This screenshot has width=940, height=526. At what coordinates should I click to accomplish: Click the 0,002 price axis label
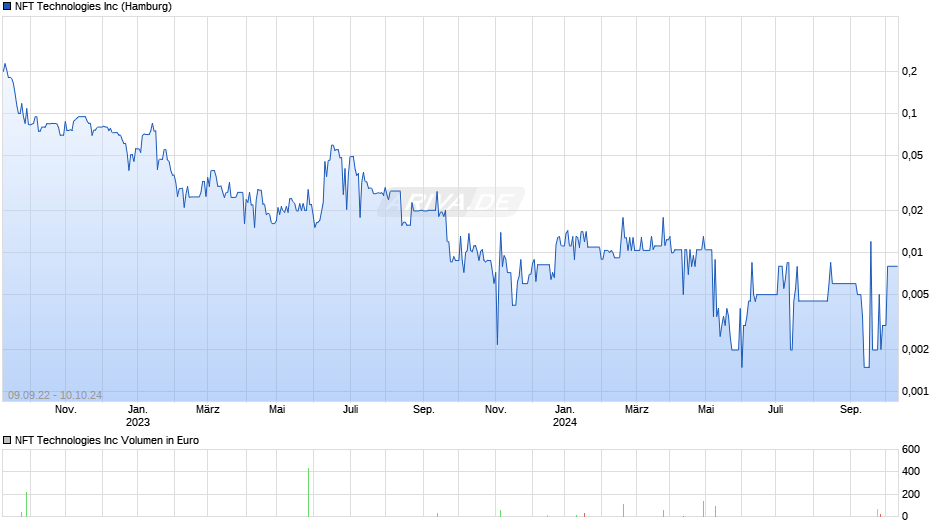coord(915,349)
